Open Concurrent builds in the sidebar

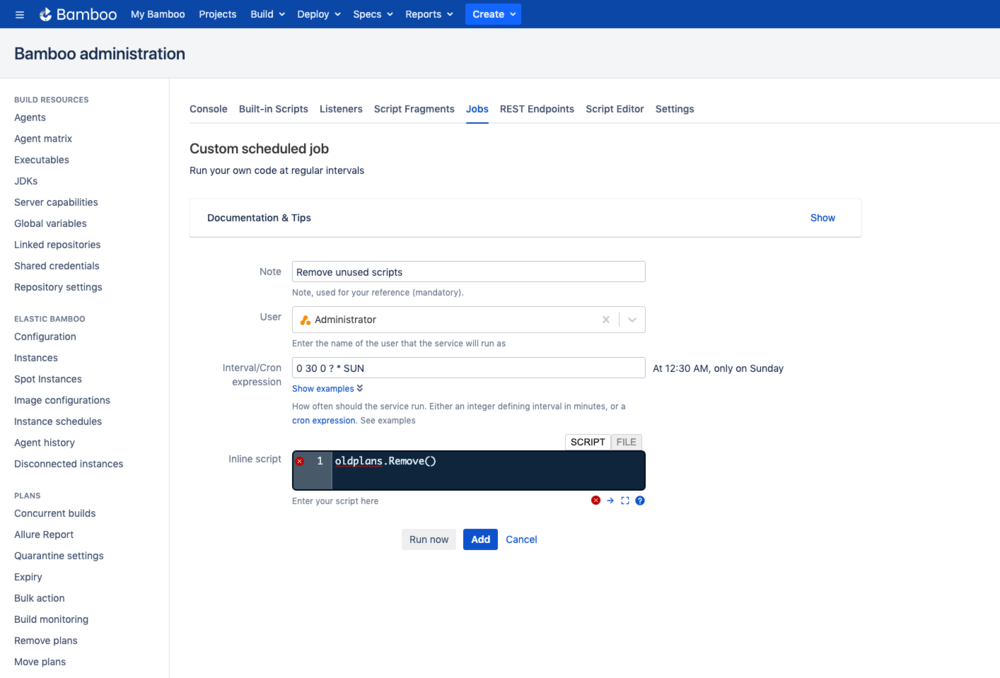pos(55,513)
